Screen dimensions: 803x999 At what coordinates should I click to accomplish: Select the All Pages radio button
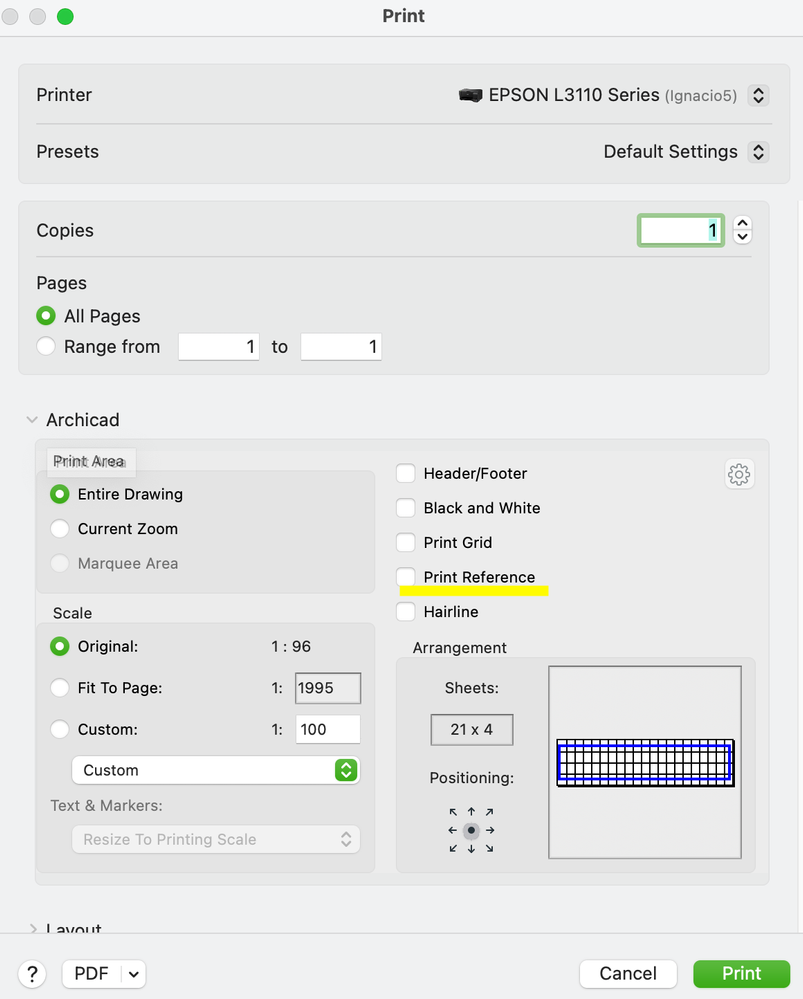46,315
